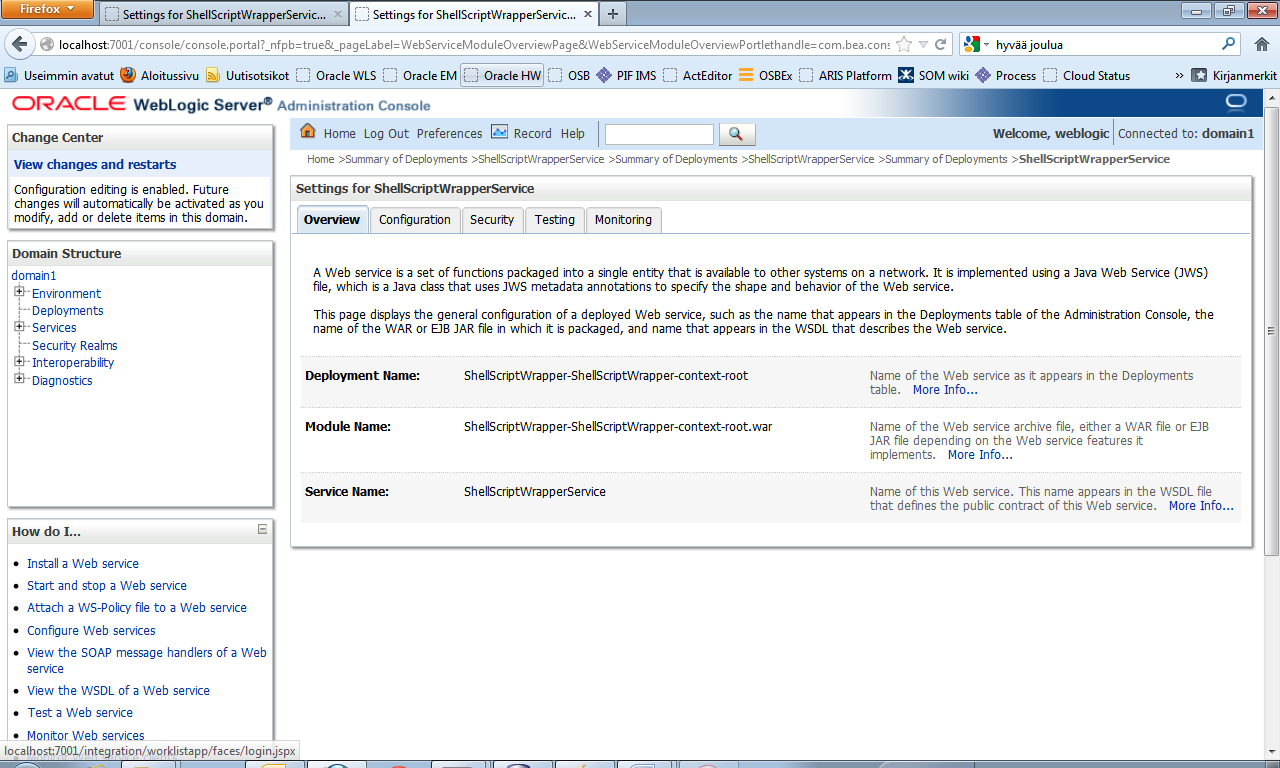Open the Uutisotsikot feed bookmark
Screen dimensions: 1280x768
click(247, 75)
